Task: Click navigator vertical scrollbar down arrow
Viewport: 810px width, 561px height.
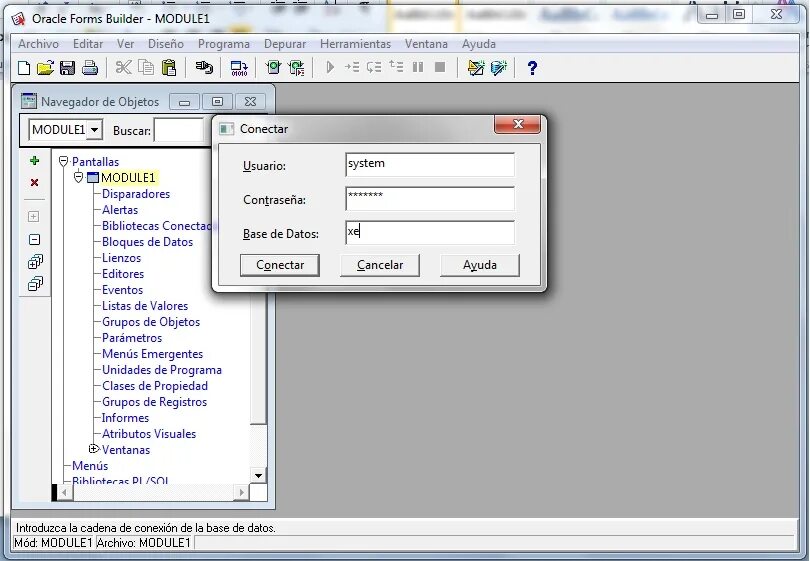Action: [258, 475]
